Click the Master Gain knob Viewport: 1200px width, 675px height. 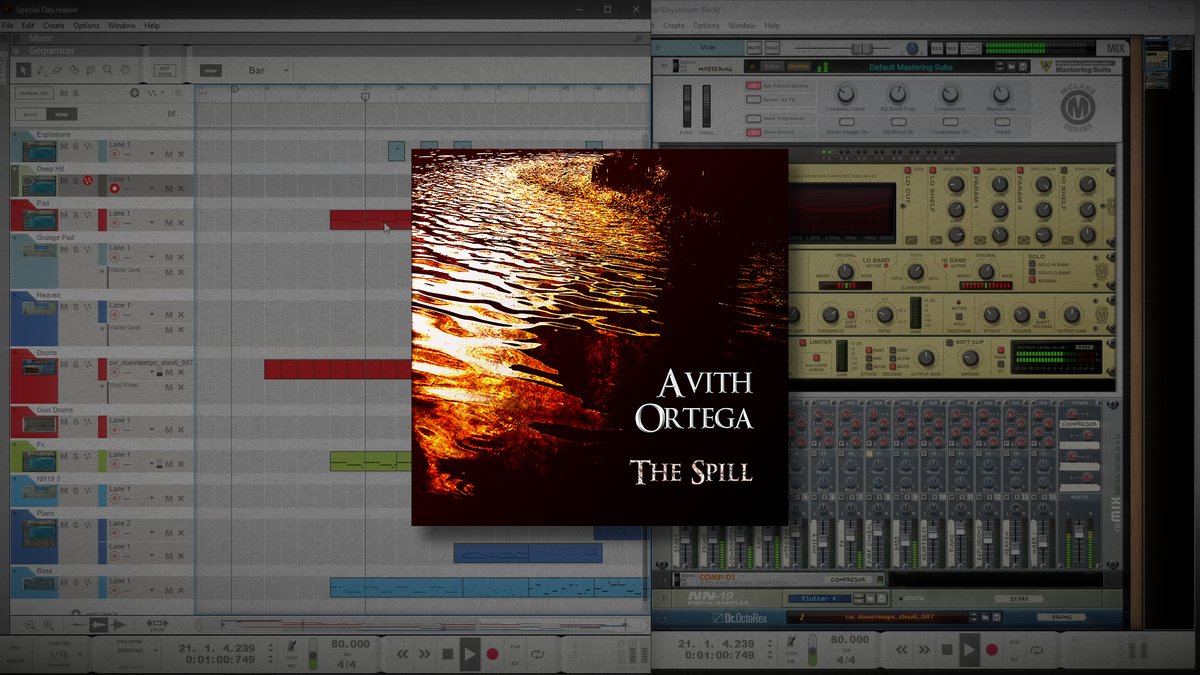coord(1003,93)
